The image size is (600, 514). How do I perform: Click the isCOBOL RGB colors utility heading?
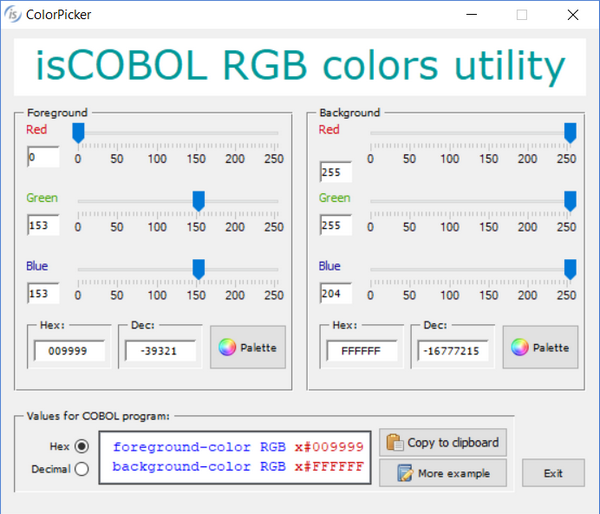(x=300, y=66)
